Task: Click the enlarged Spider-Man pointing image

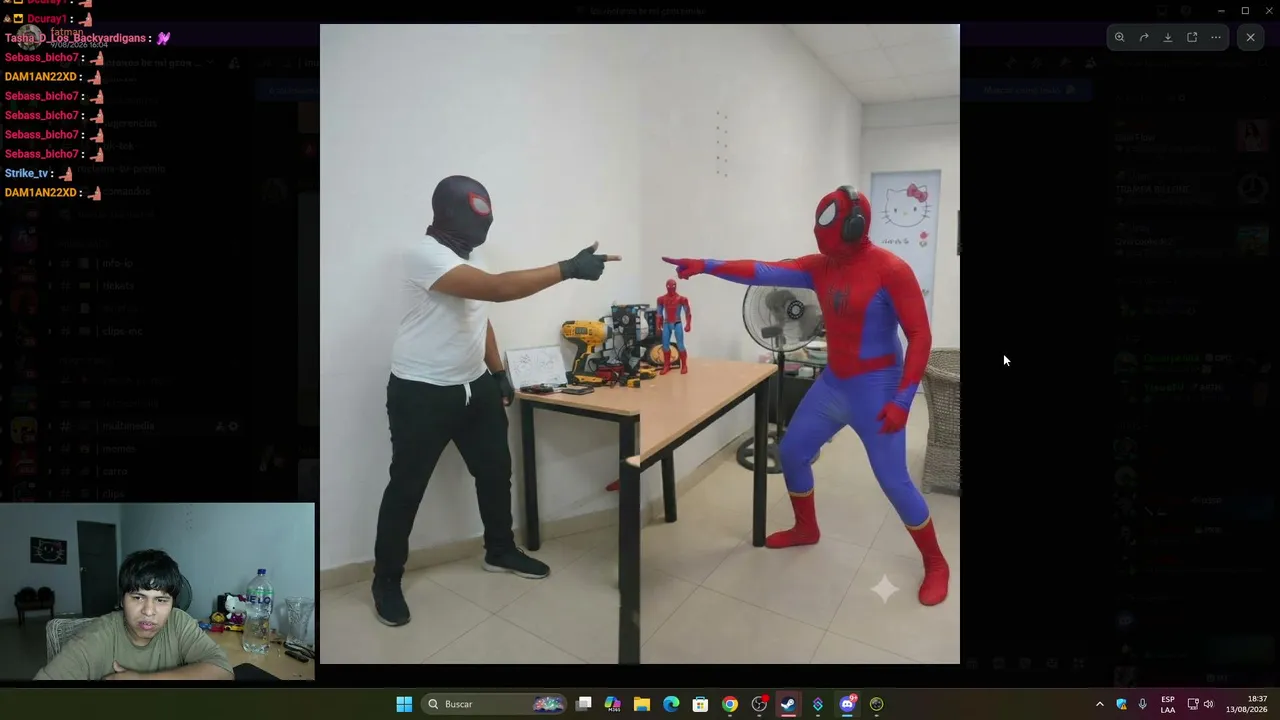Action: pos(640,344)
